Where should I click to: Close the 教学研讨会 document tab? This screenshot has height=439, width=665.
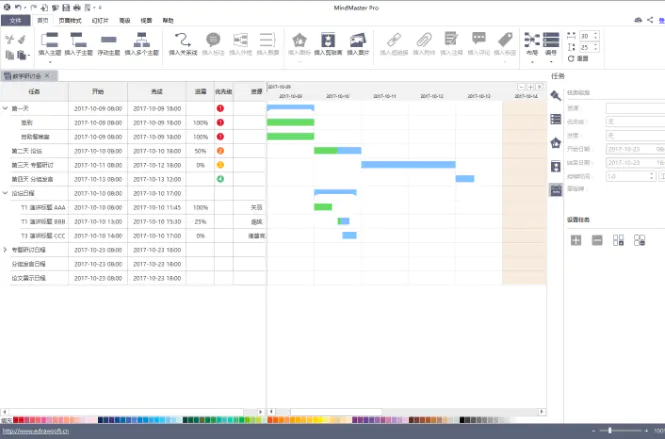[x=47, y=75]
